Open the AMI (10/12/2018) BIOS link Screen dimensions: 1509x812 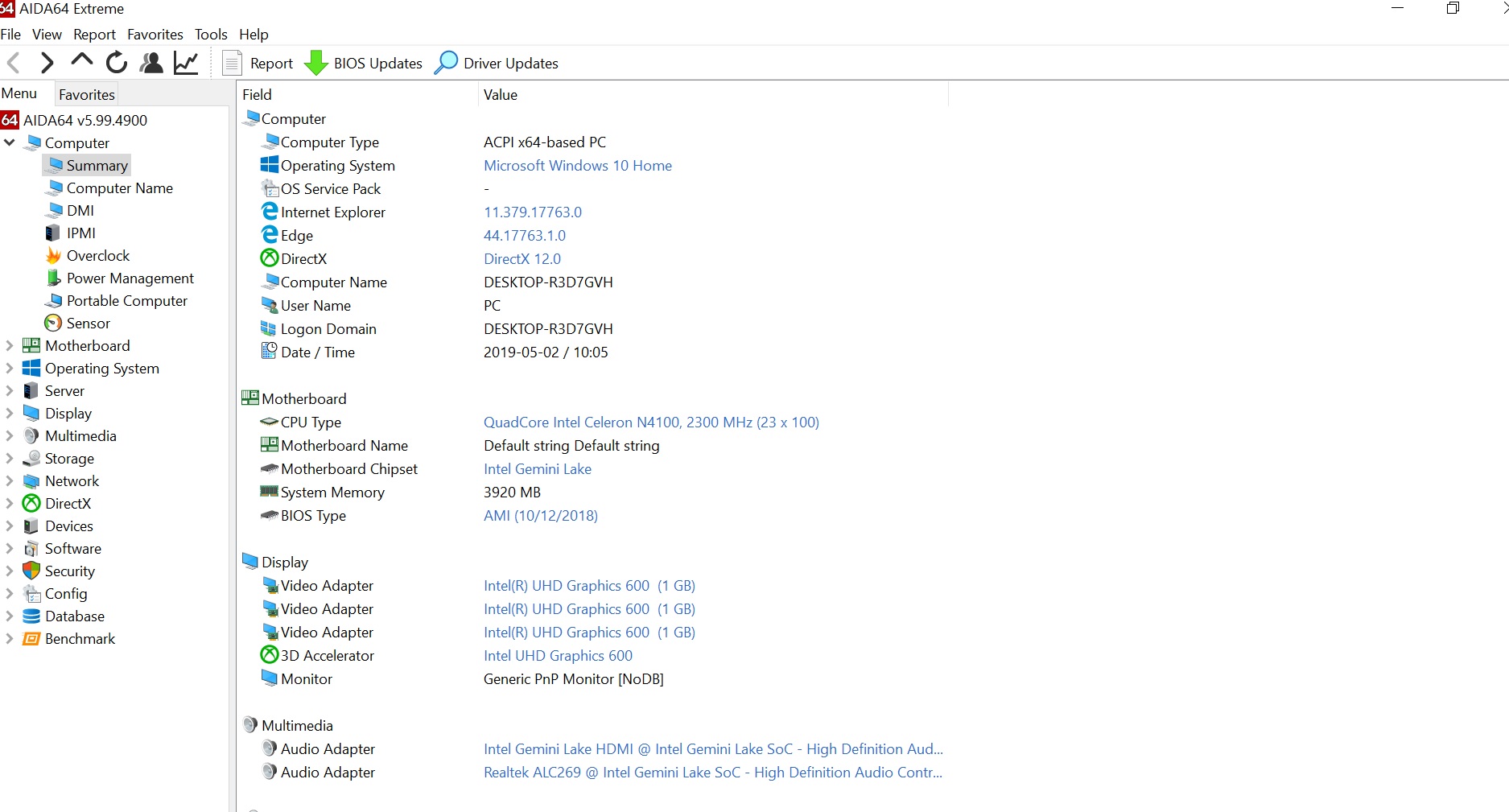(x=541, y=515)
